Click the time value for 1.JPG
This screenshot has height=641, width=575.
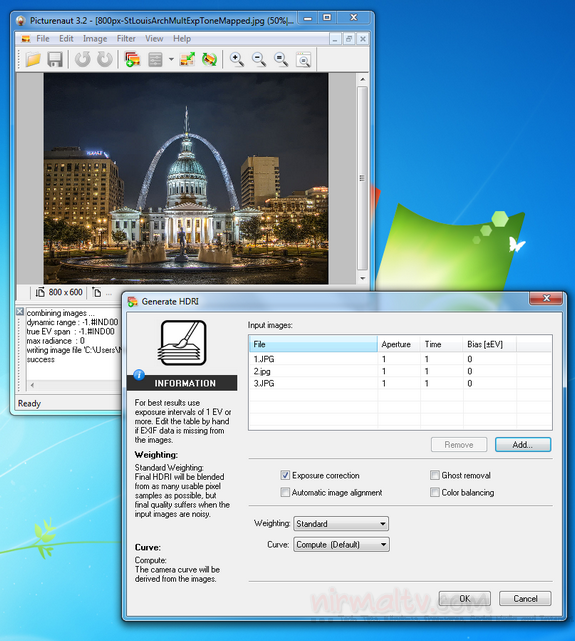[427, 359]
